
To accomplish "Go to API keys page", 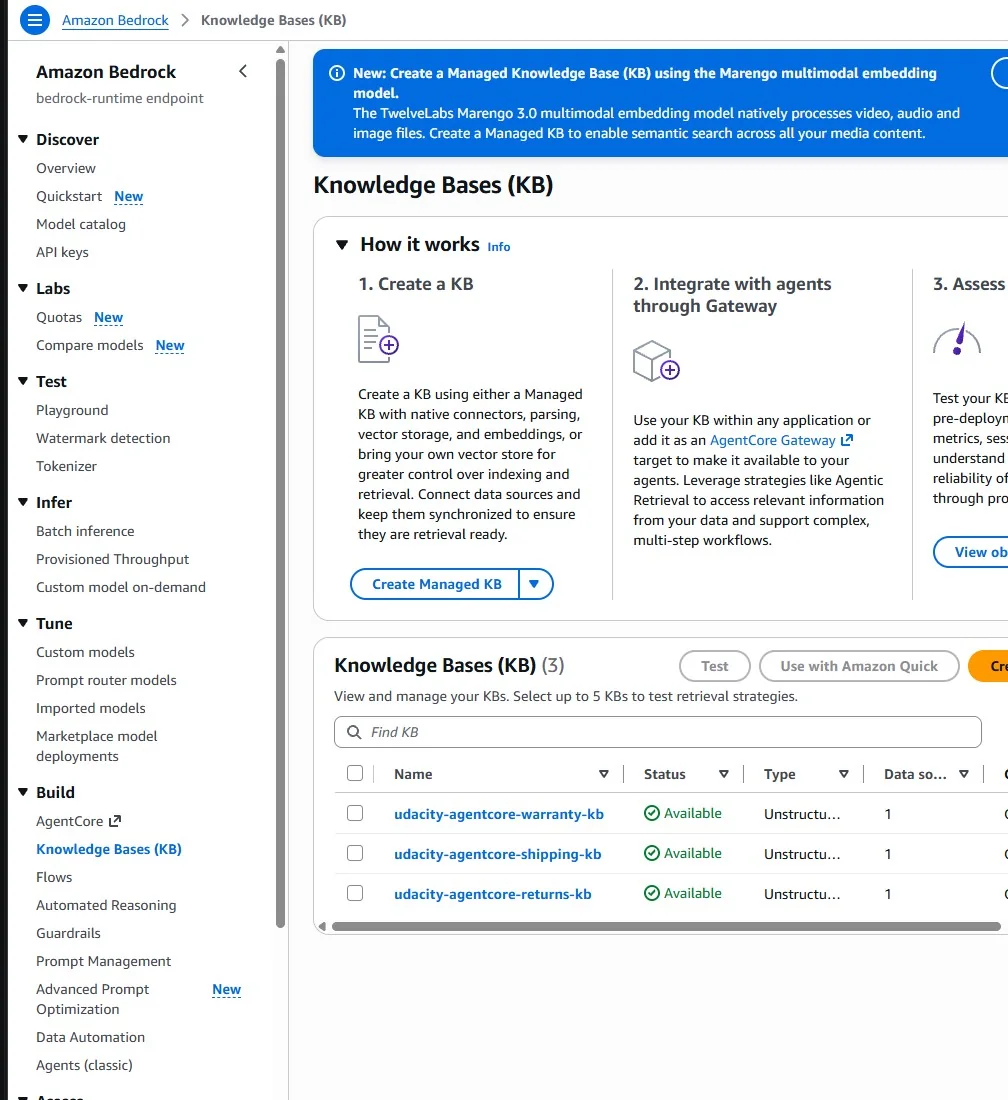I will (x=62, y=253).
